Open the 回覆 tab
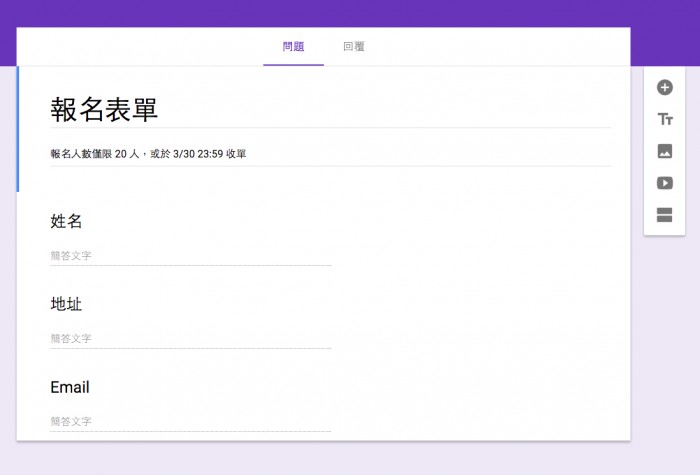 (x=353, y=47)
